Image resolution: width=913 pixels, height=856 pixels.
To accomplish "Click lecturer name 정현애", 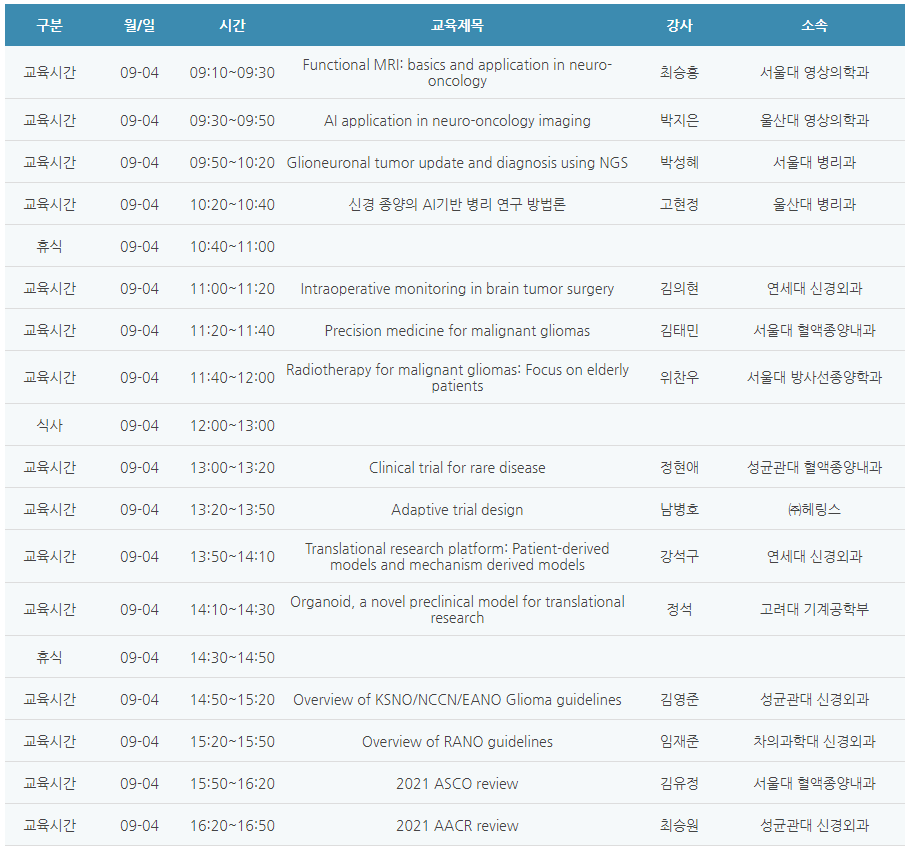I will tap(679, 468).
